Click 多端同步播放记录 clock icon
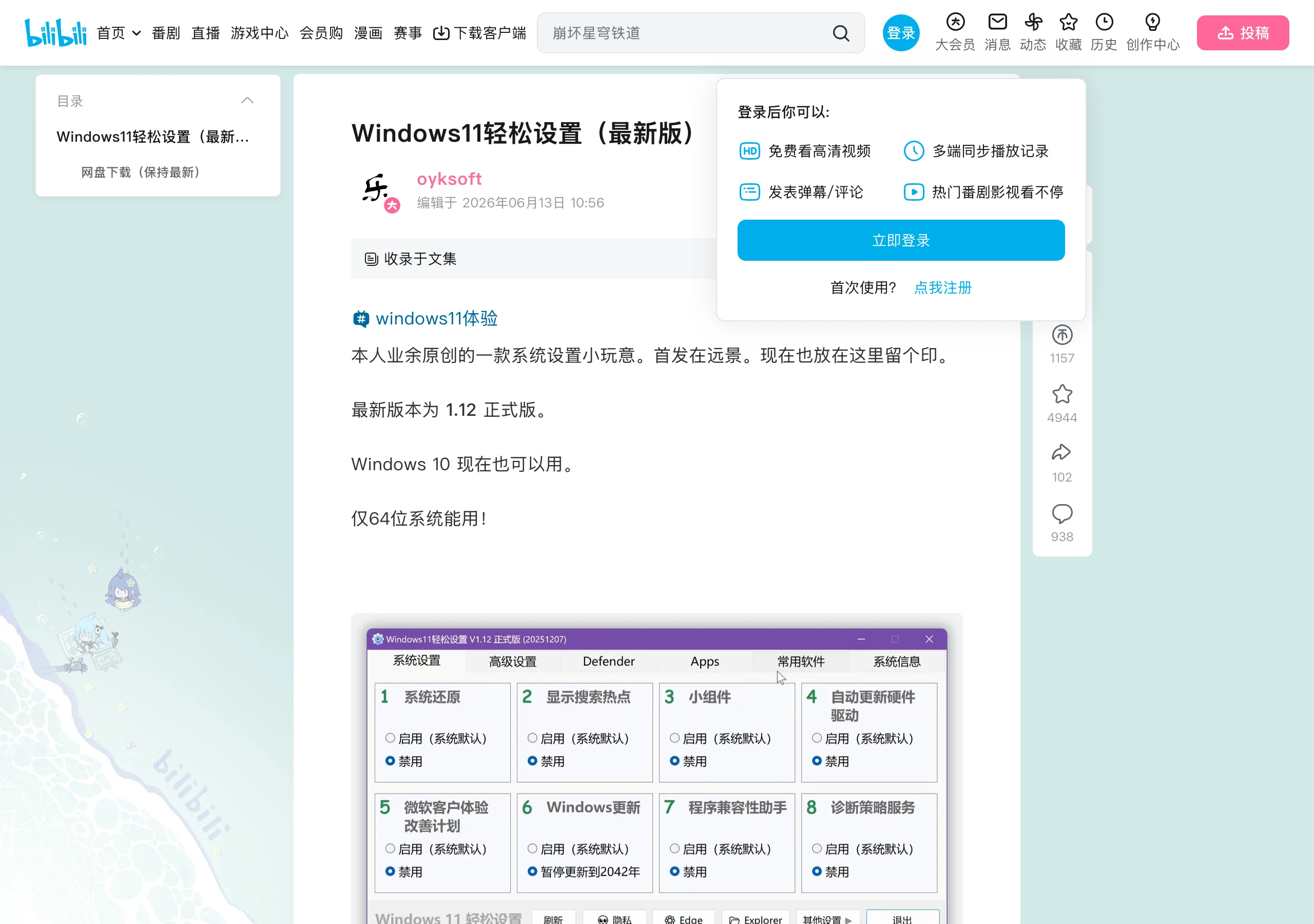Screen dimensions: 1314x924 [914, 151]
